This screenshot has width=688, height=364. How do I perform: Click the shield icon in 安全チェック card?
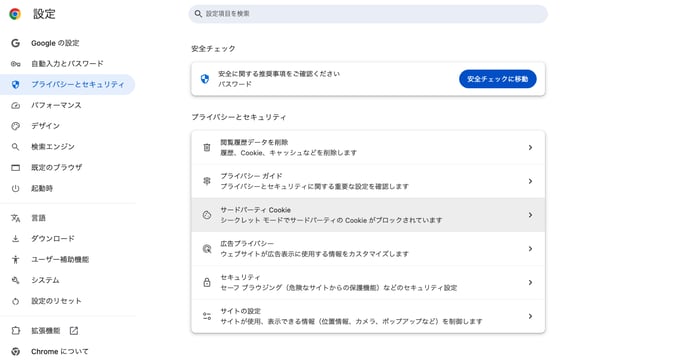coord(204,79)
